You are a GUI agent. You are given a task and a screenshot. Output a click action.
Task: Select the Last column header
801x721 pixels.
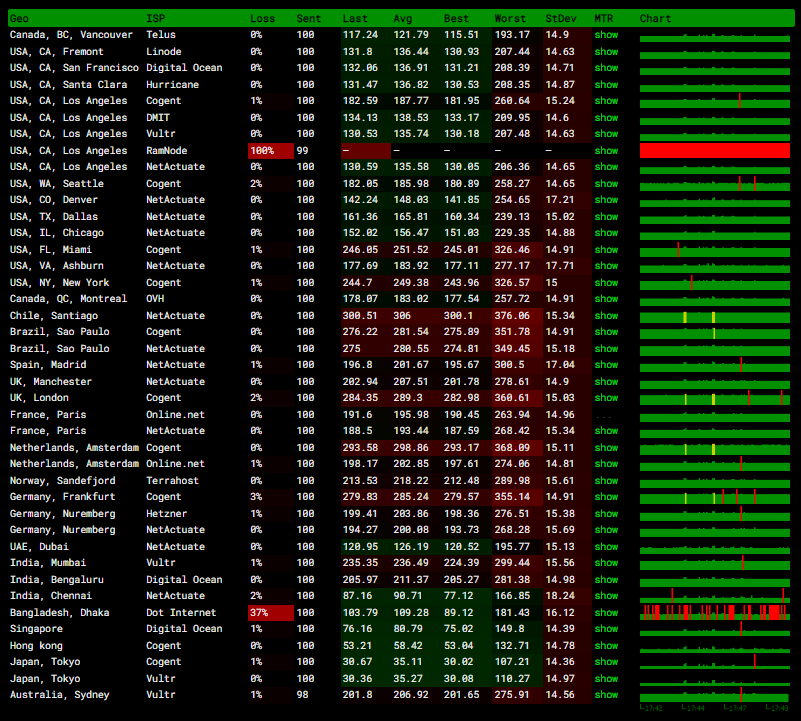coord(355,18)
